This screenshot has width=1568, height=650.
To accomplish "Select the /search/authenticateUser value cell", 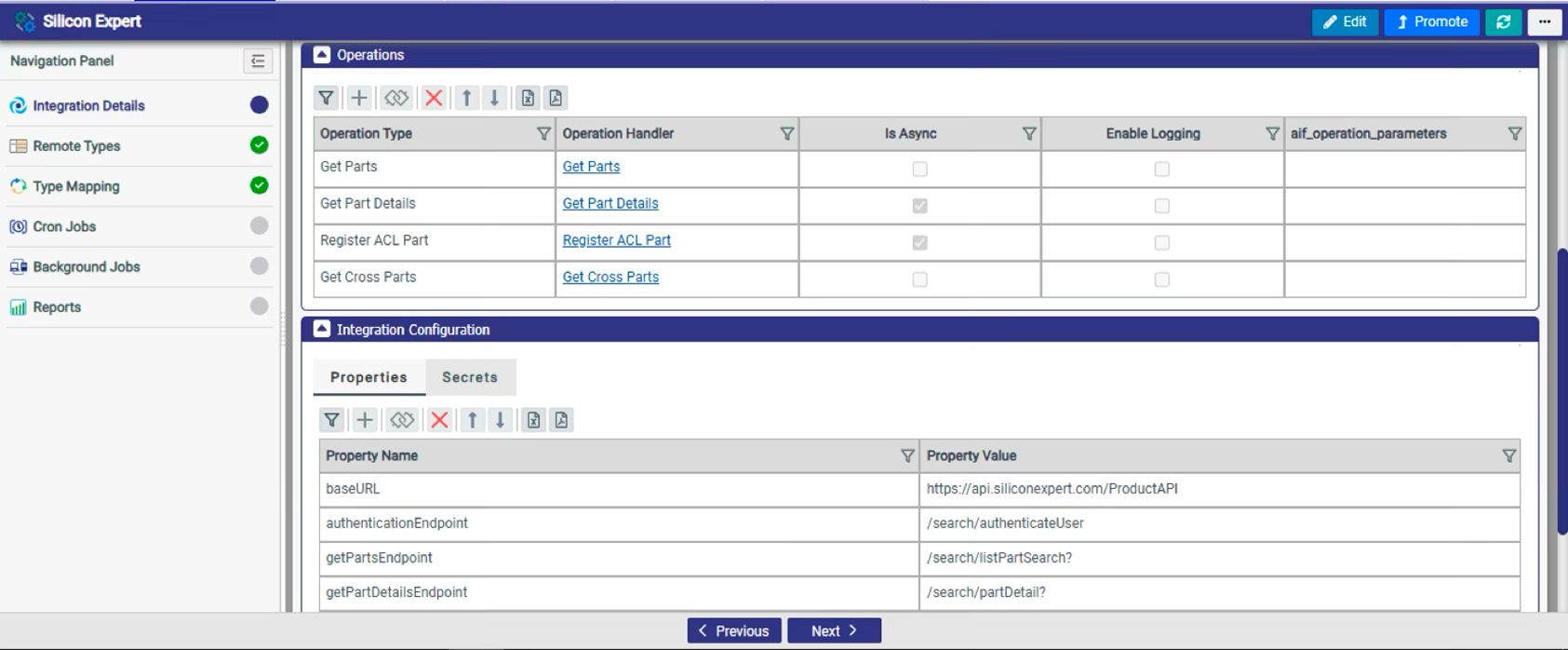I will [1220, 524].
